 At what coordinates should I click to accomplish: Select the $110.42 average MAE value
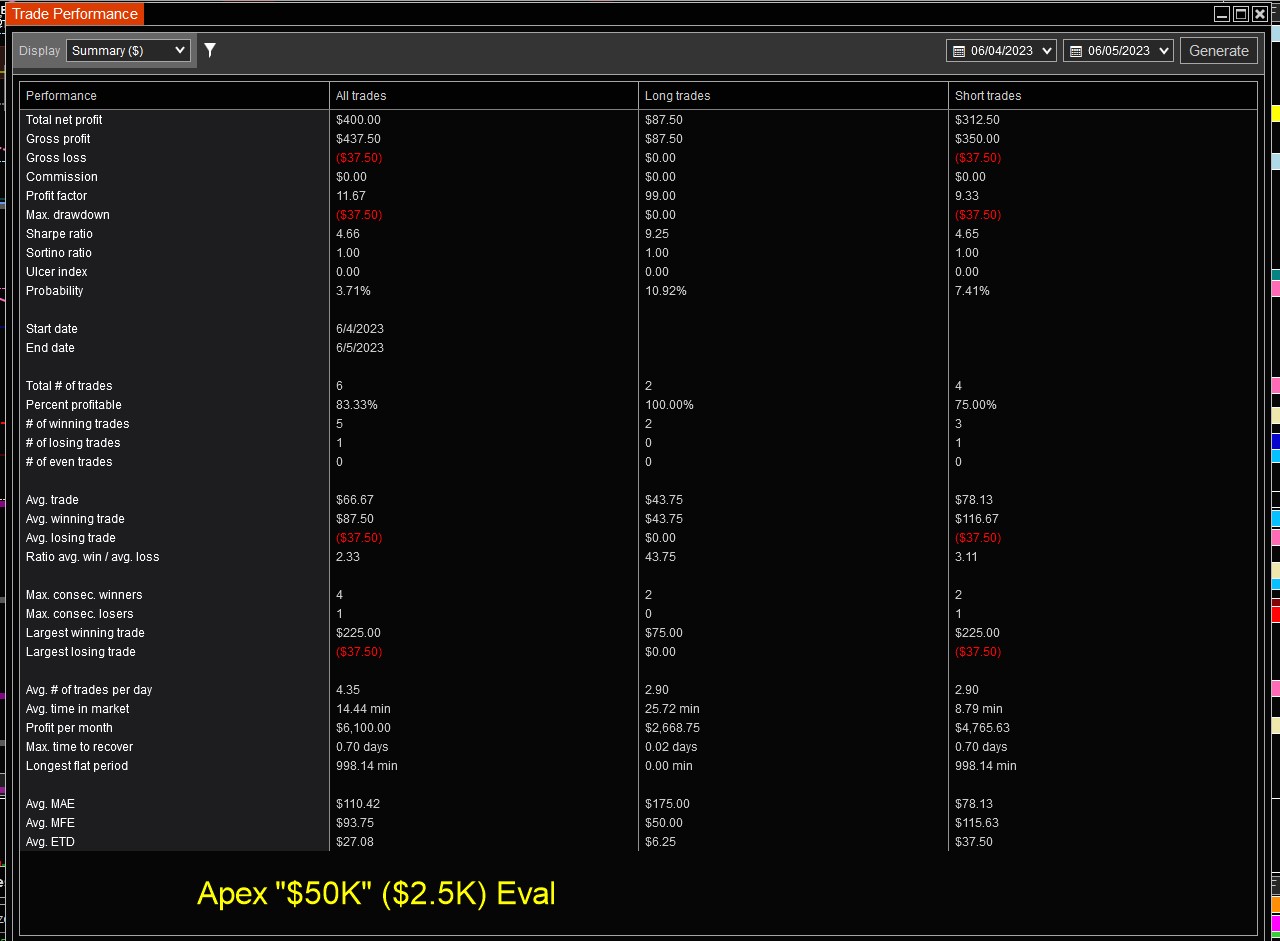[x=358, y=804]
